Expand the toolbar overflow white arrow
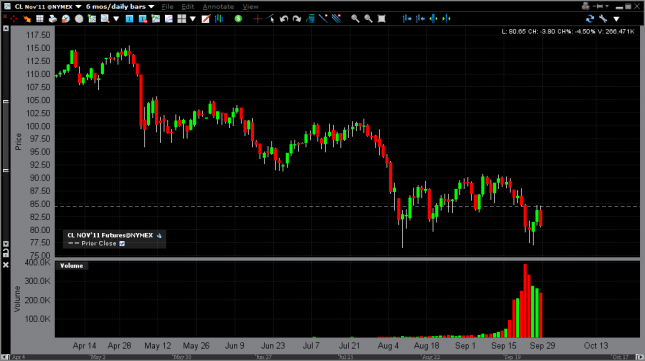The image size is (645, 361). pos(616,19)
